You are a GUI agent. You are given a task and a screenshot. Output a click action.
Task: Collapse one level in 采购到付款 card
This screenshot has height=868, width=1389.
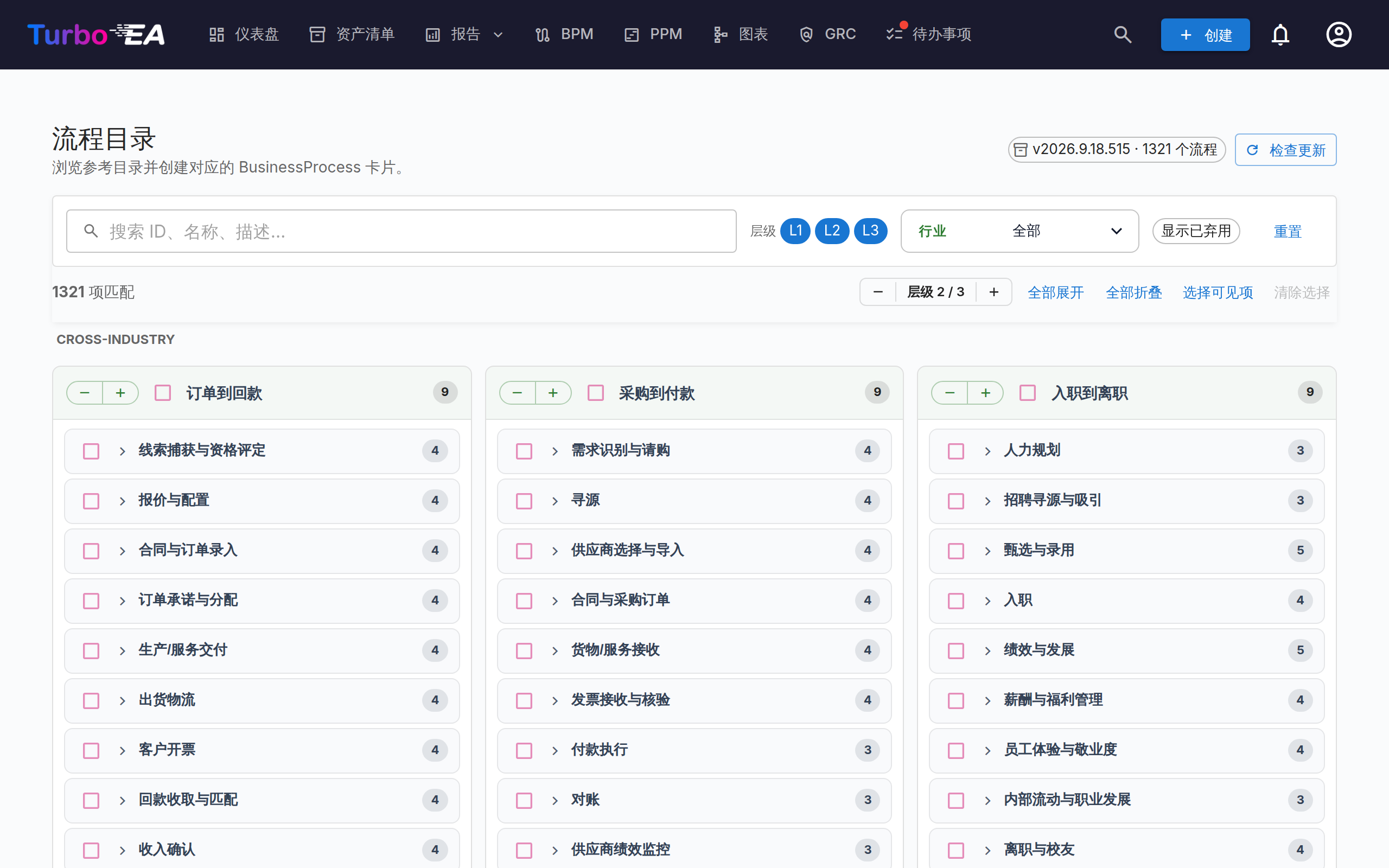pos(517,393)
